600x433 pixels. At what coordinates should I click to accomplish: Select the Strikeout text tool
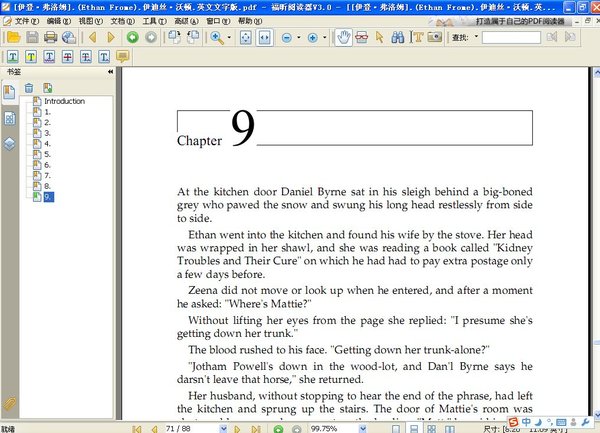click(67, 57)
